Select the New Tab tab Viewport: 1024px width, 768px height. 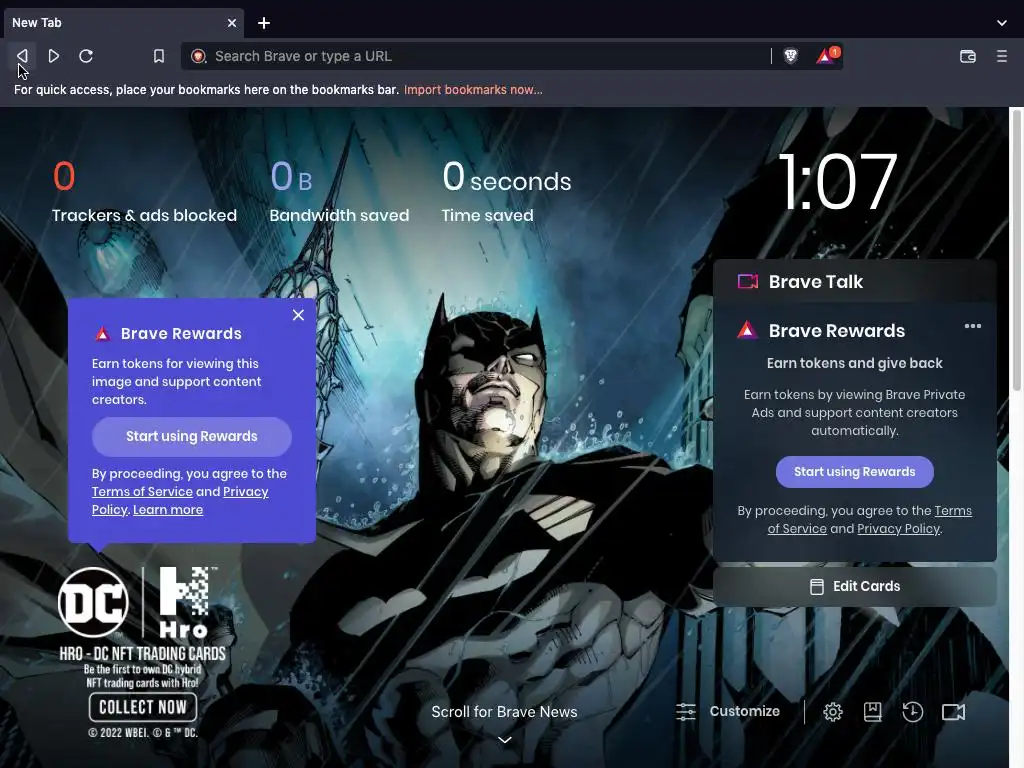[124, 23]
